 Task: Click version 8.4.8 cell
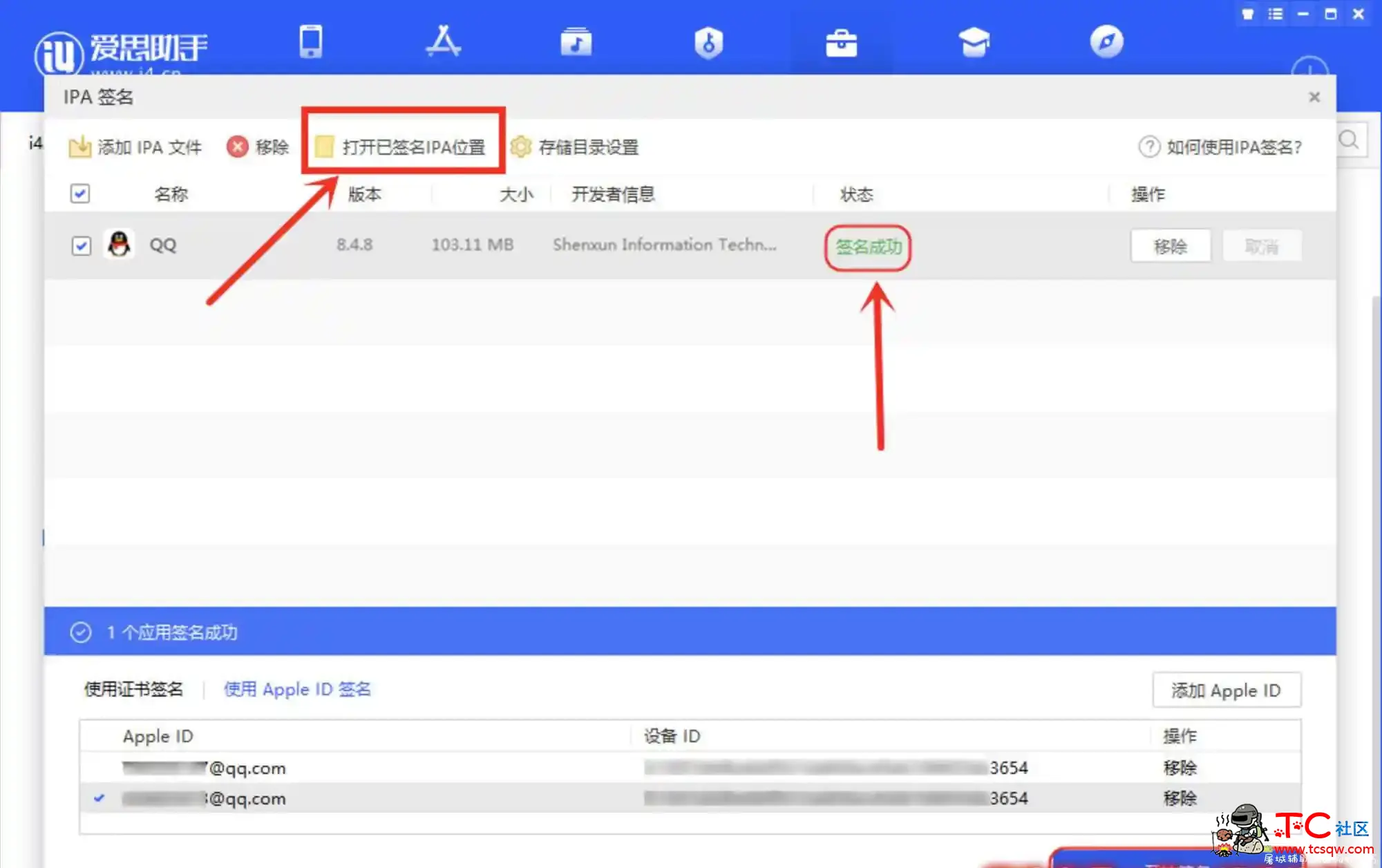tap(354, 245)
